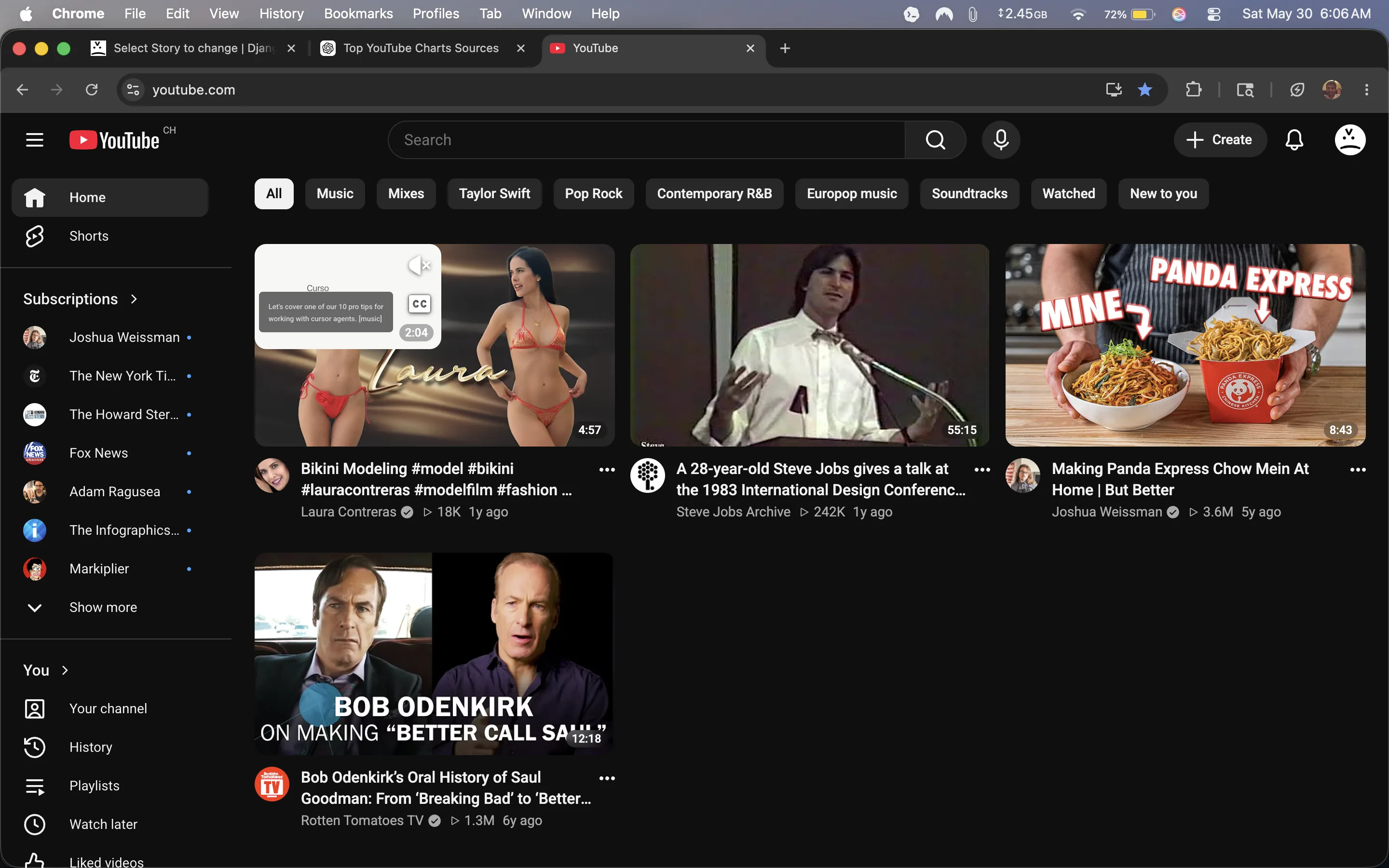Open Playlists in sidebar
The height and width of the screenshot is (868, 1389).
[x=109, y=786]
